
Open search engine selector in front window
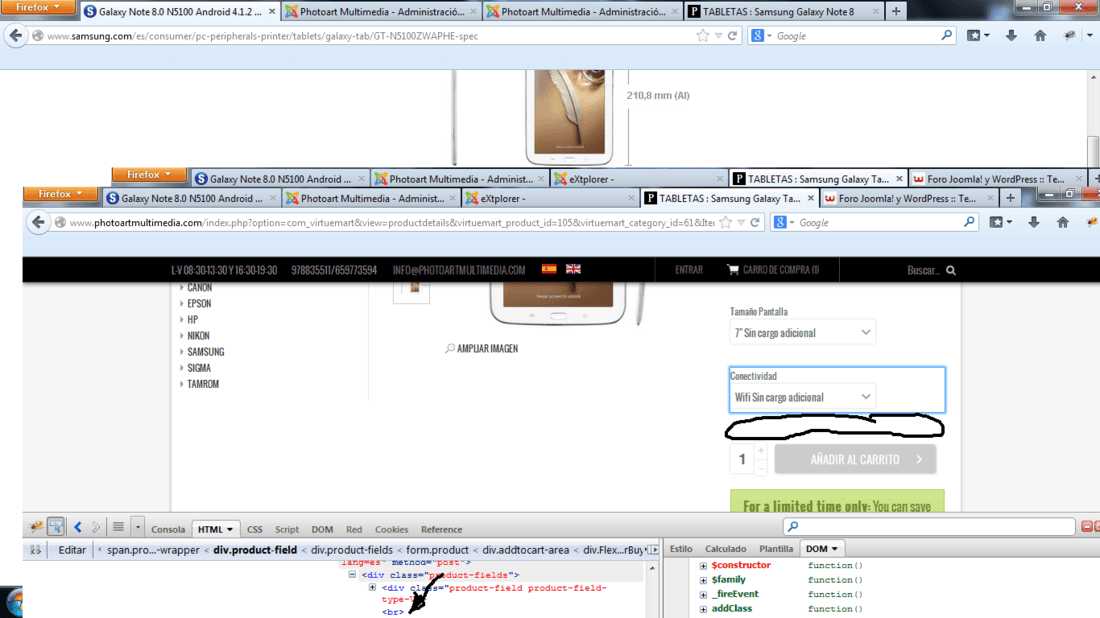click(784, 222)
